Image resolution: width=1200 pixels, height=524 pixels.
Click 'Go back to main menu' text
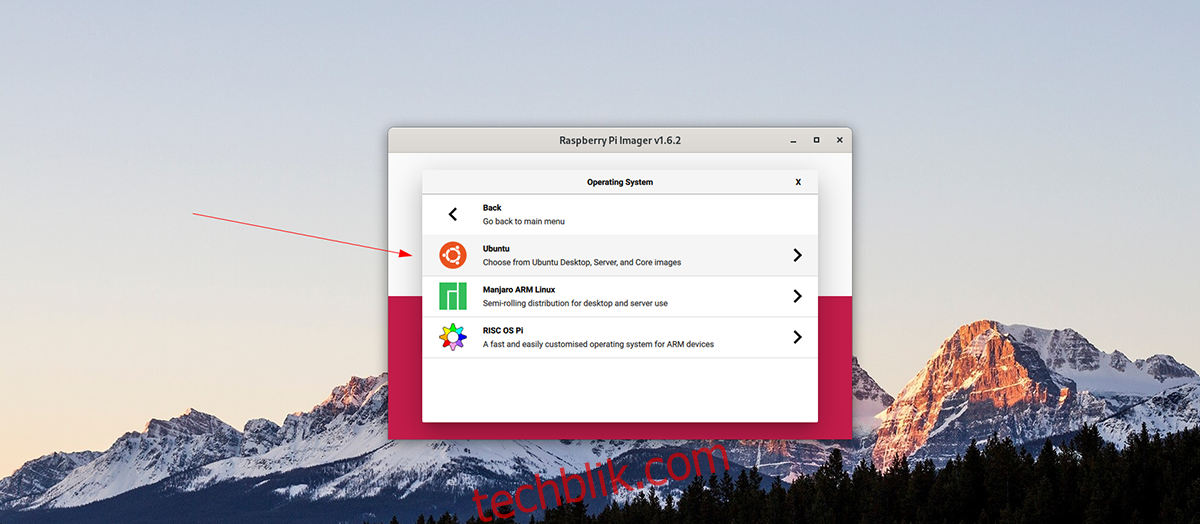[524, 221]
